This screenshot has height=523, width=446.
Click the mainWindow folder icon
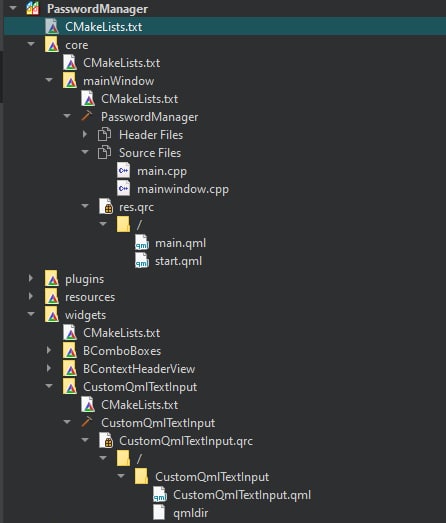point(70,81)
